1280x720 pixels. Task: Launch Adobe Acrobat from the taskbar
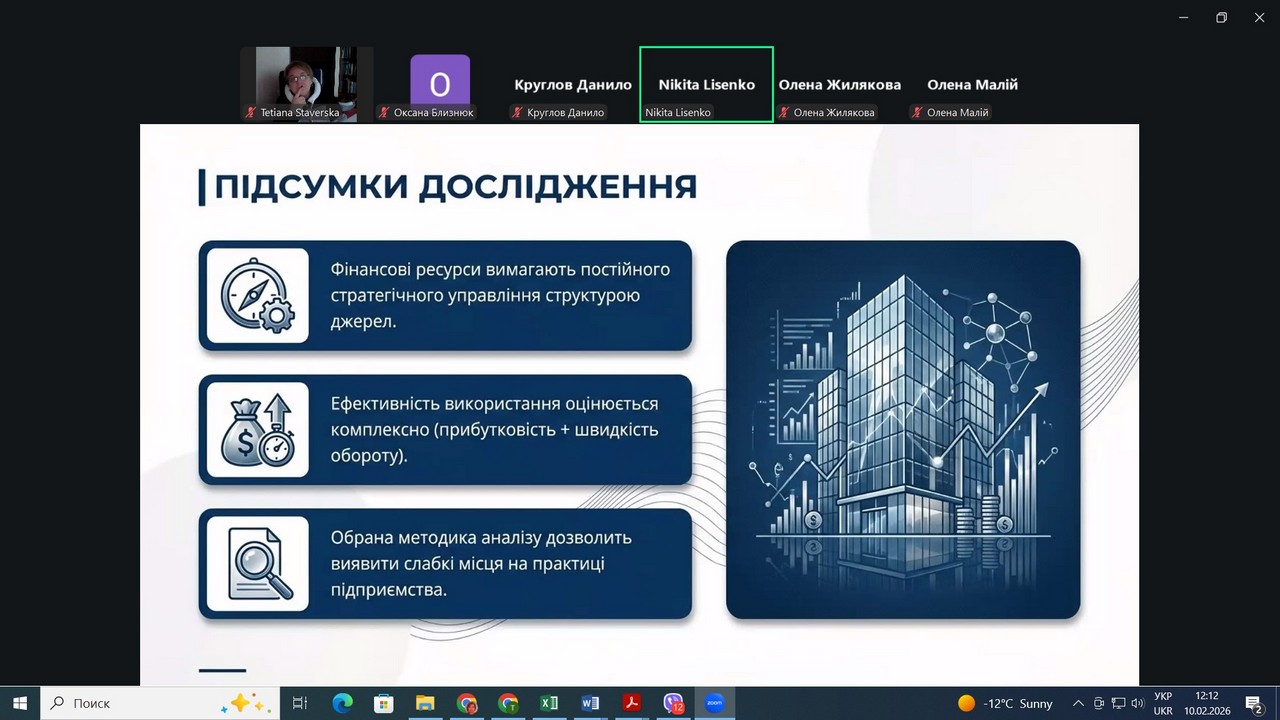click(632, 703)
